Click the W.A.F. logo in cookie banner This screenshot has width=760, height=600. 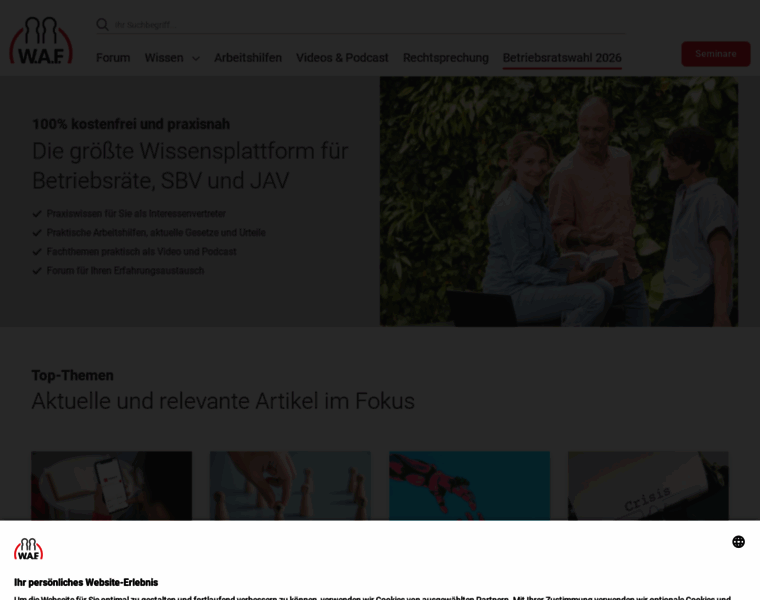[29, 549]
